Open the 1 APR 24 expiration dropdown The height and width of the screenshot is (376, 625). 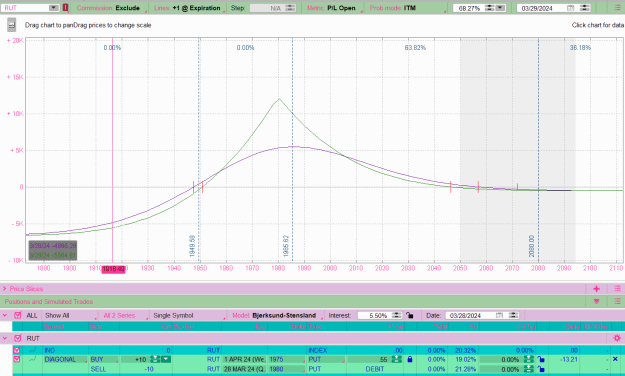tap(244, 359)
